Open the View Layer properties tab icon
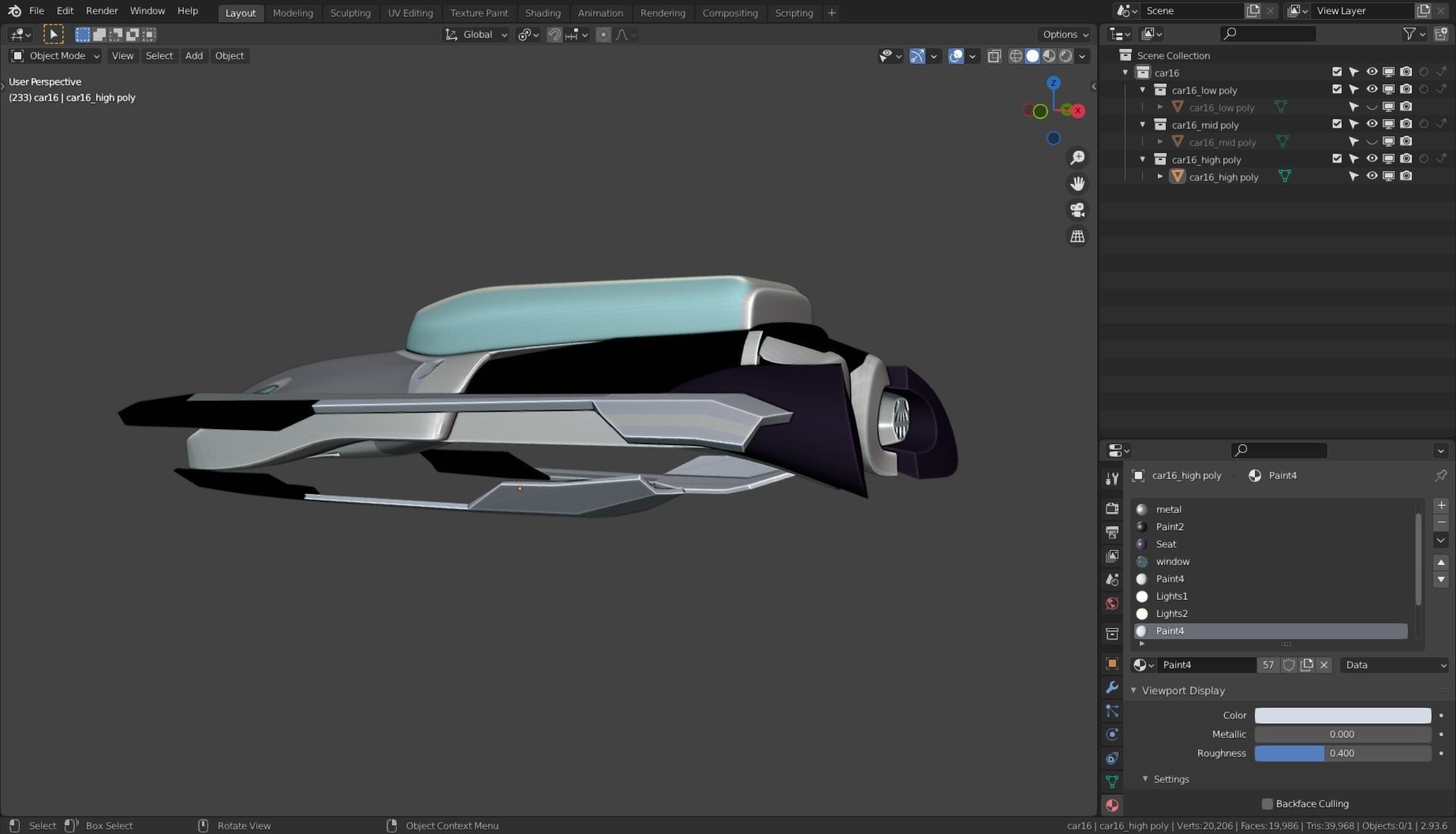Image resolution: width=1456 pixels, height=834 pixels. [1112, 555]
